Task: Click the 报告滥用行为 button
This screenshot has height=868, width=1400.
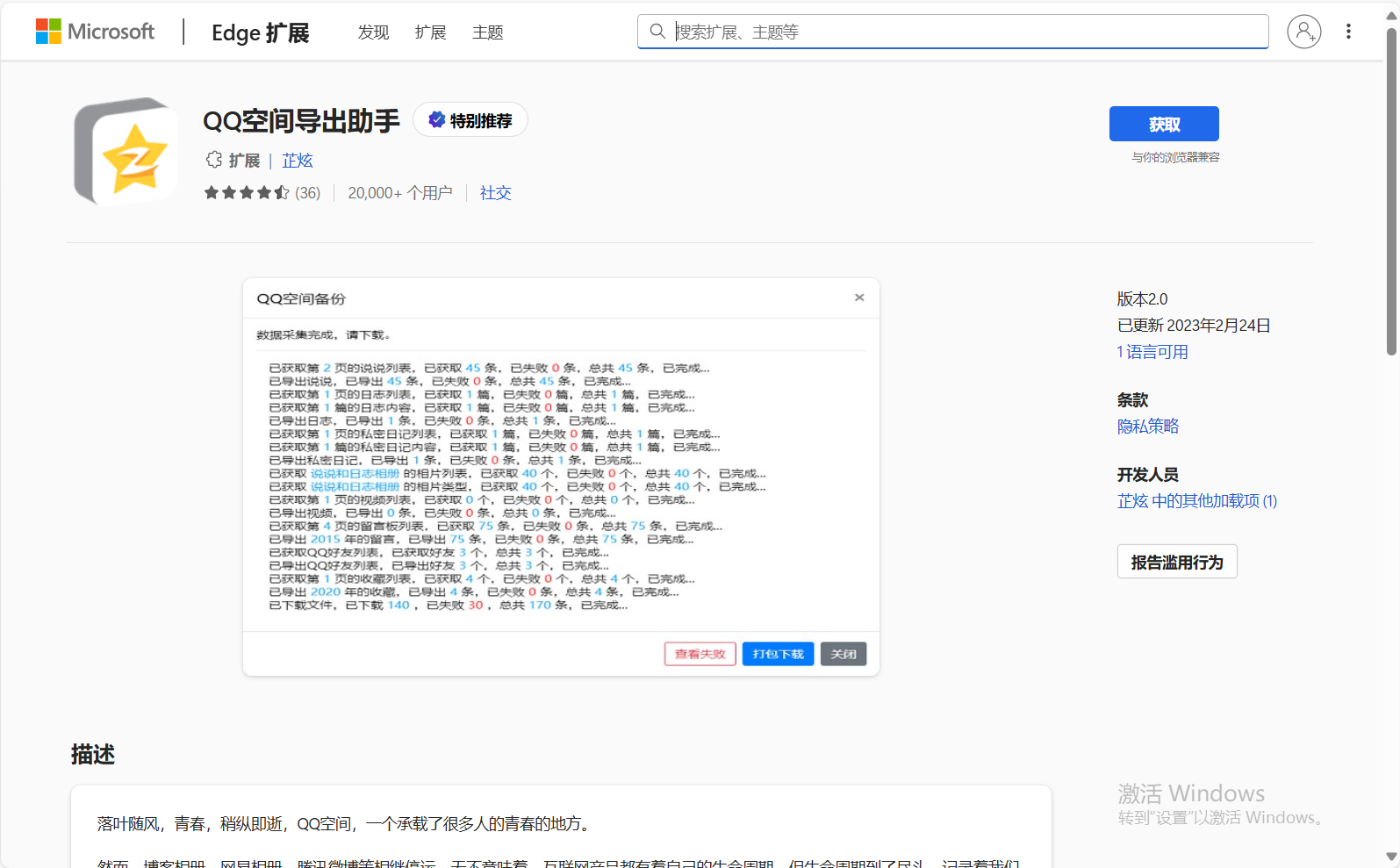Action: (x=1177, y=562)
